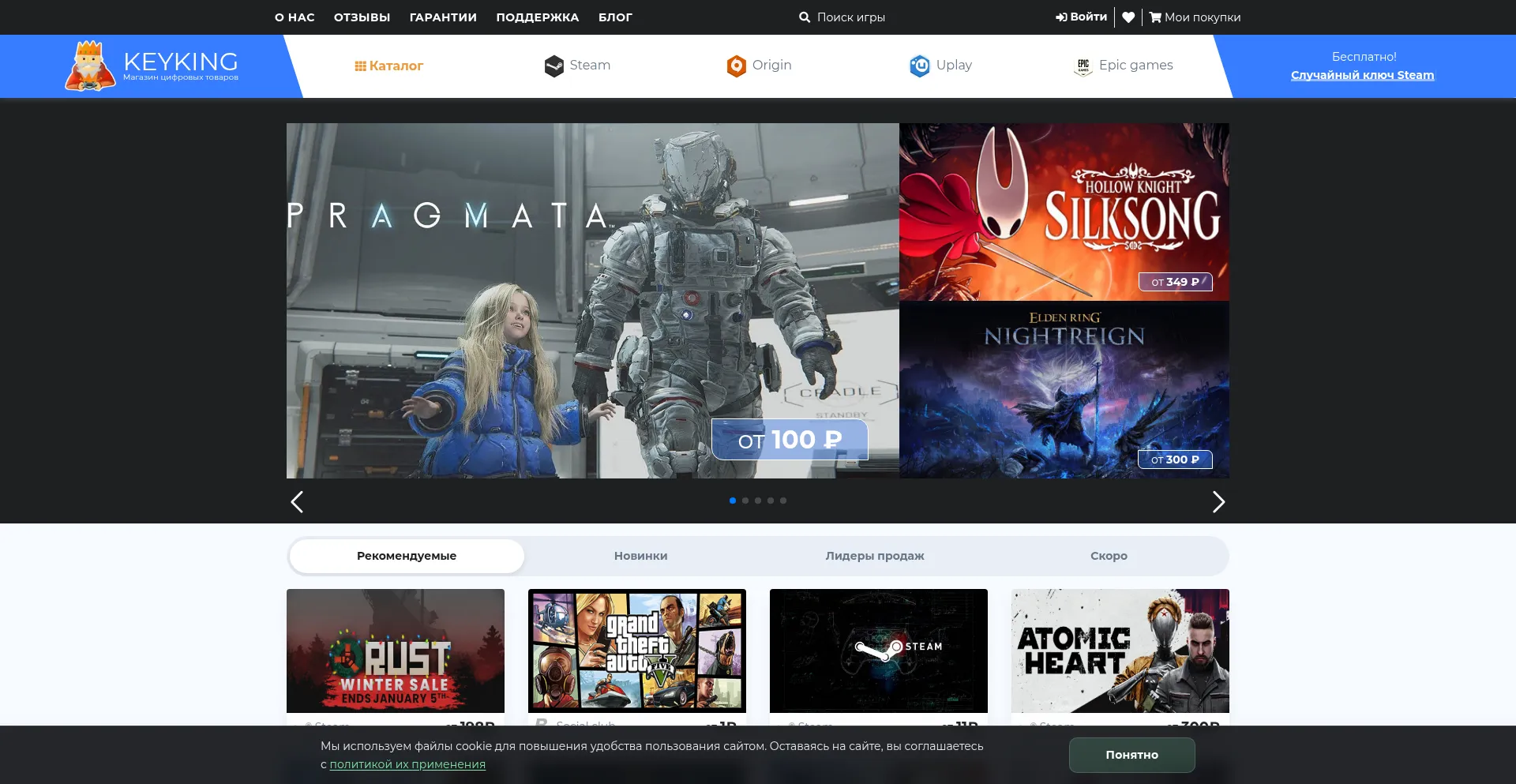Open the Atomic Heart game card
This screenshot has height=784, width=1516.
tap(1120, 651)
